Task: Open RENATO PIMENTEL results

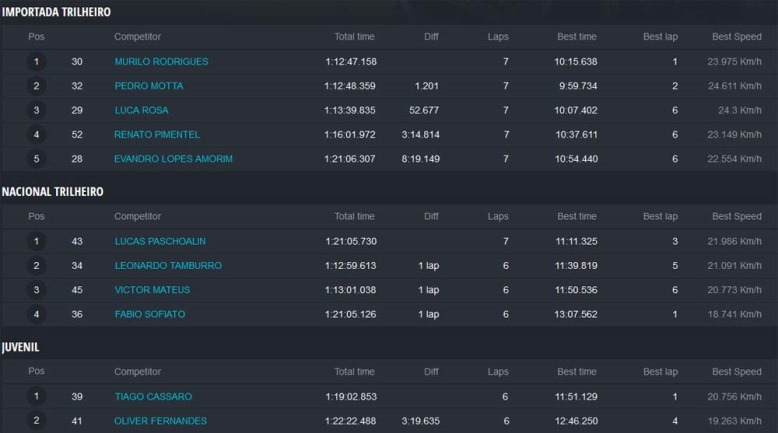Action: (157, 134)
